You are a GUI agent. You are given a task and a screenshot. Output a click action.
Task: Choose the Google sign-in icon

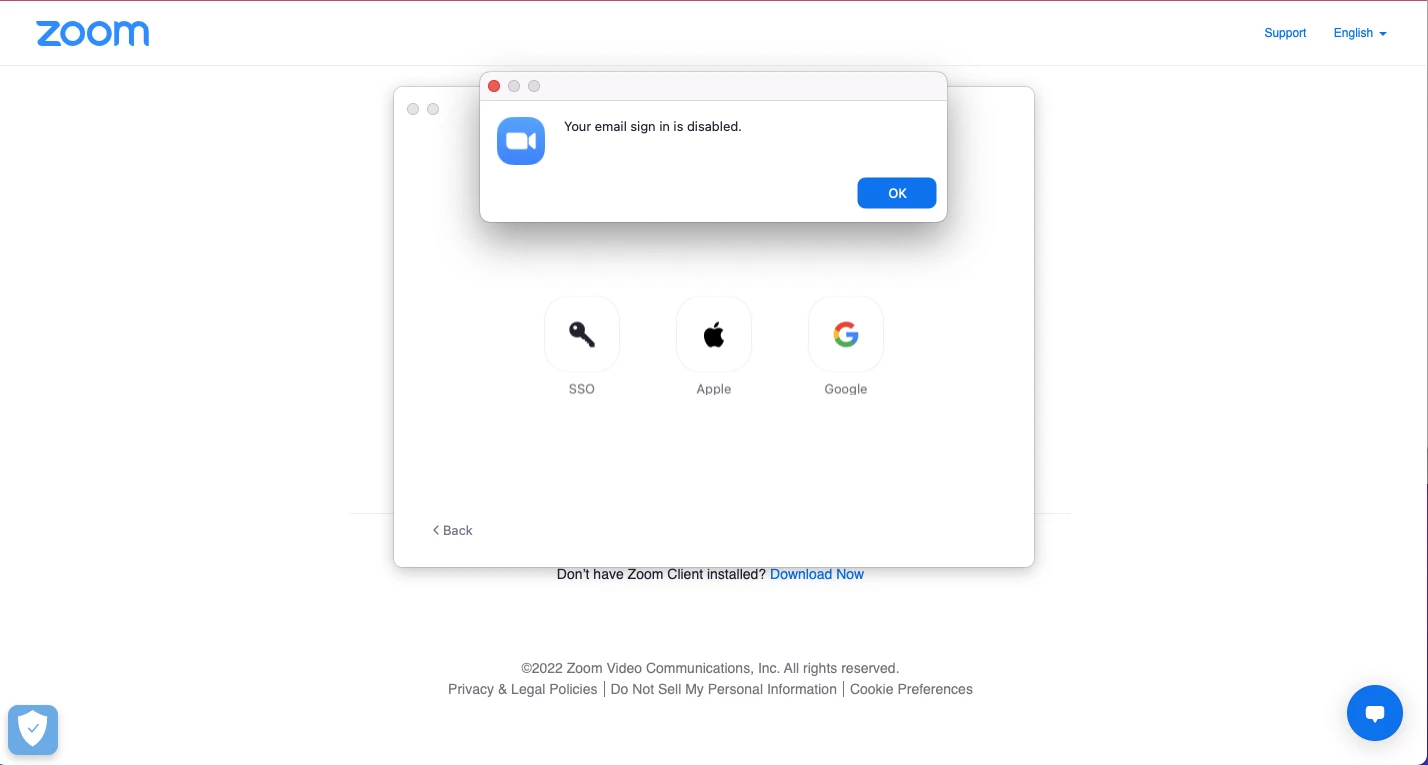[x=846, y=334]
